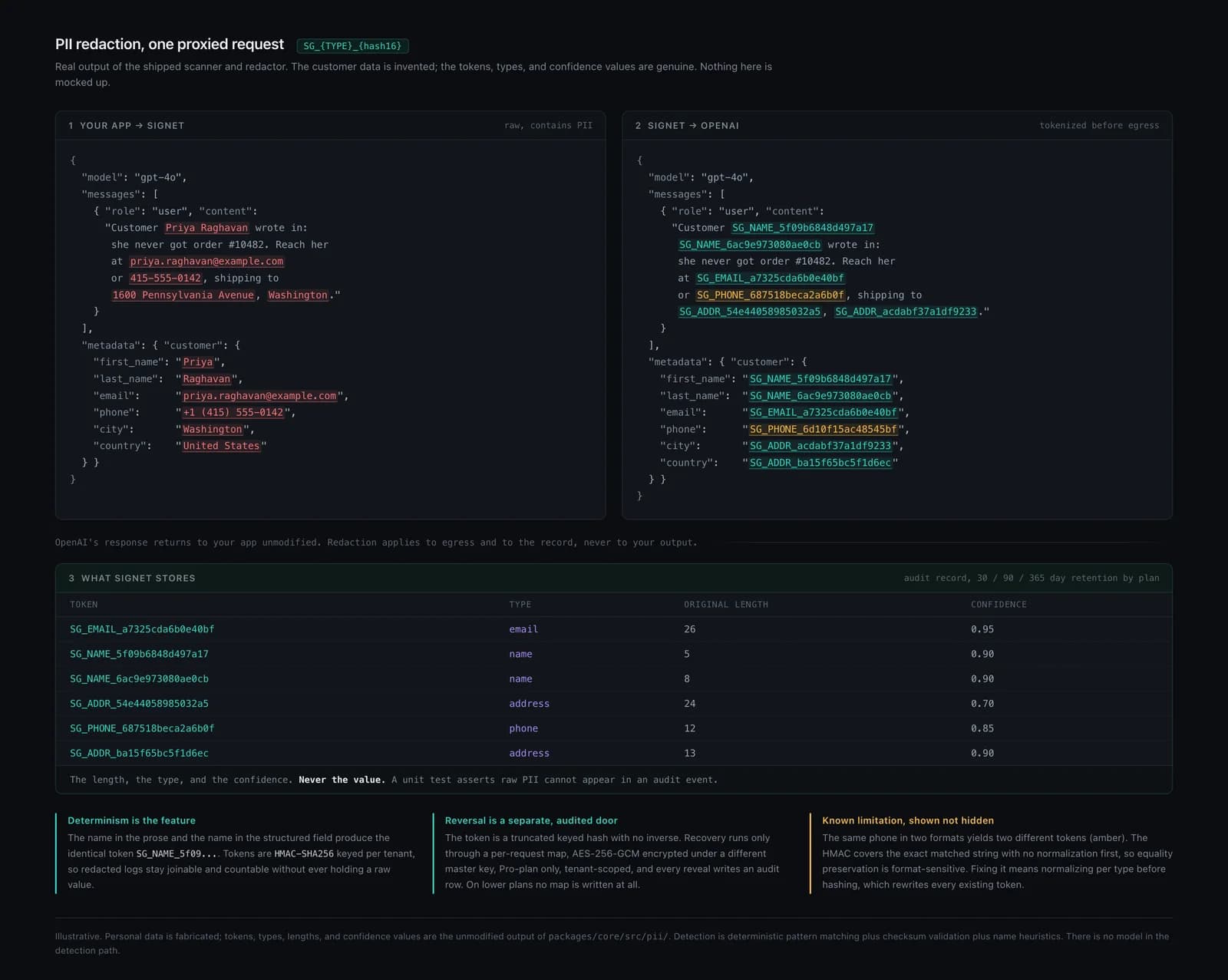Click the ORIGINAL LENGTH column header
1228x980 pixels.
pyautogui.click(x=726, y=605)
